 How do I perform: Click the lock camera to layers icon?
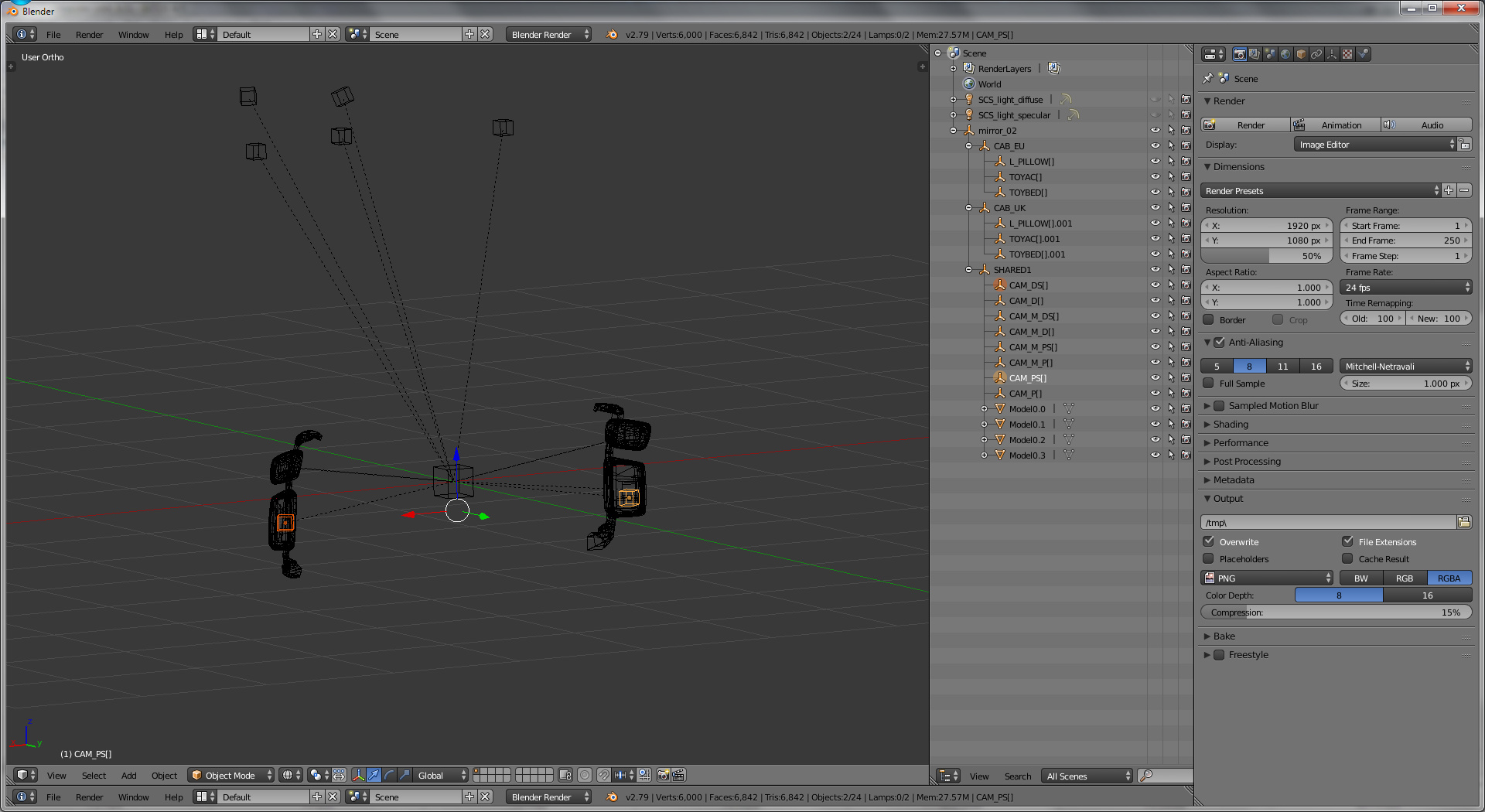click(x=565, y=775)
